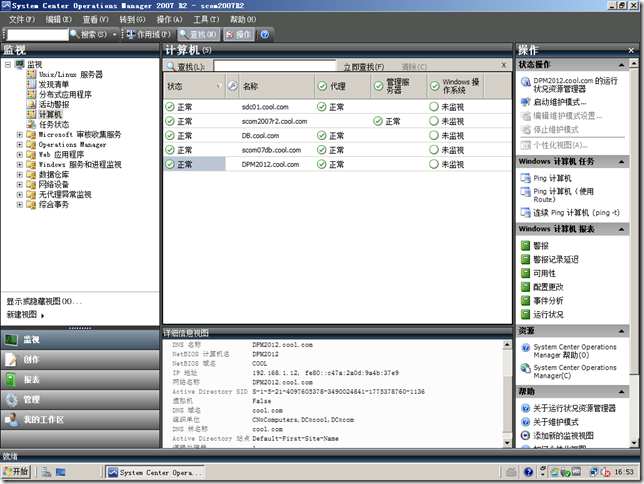The image size is (644, 484).
Task: Switch to the 报表 workspace
Action: [x=80, y=380]
